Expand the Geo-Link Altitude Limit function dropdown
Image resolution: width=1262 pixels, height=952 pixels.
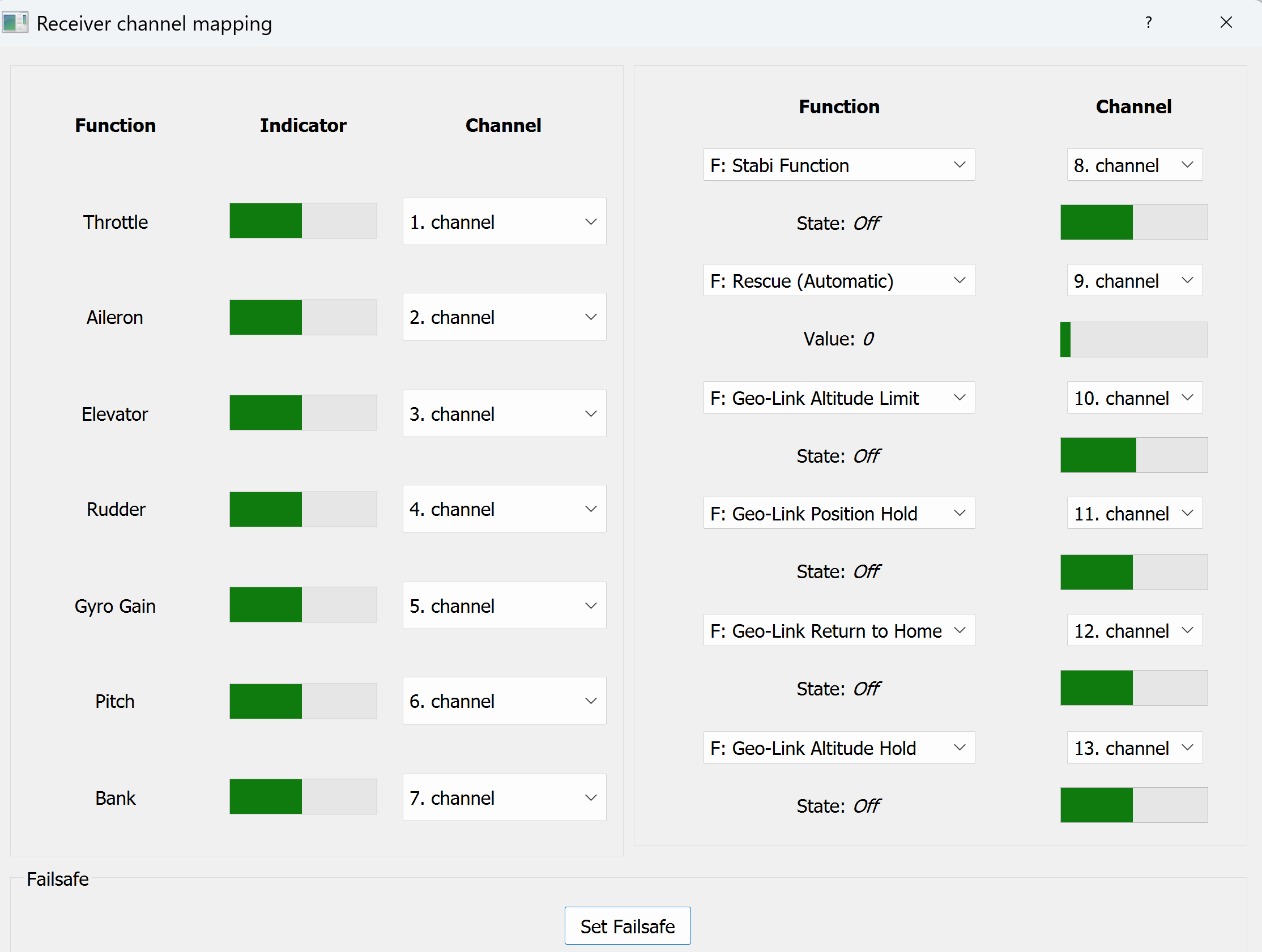pos(838,398)
